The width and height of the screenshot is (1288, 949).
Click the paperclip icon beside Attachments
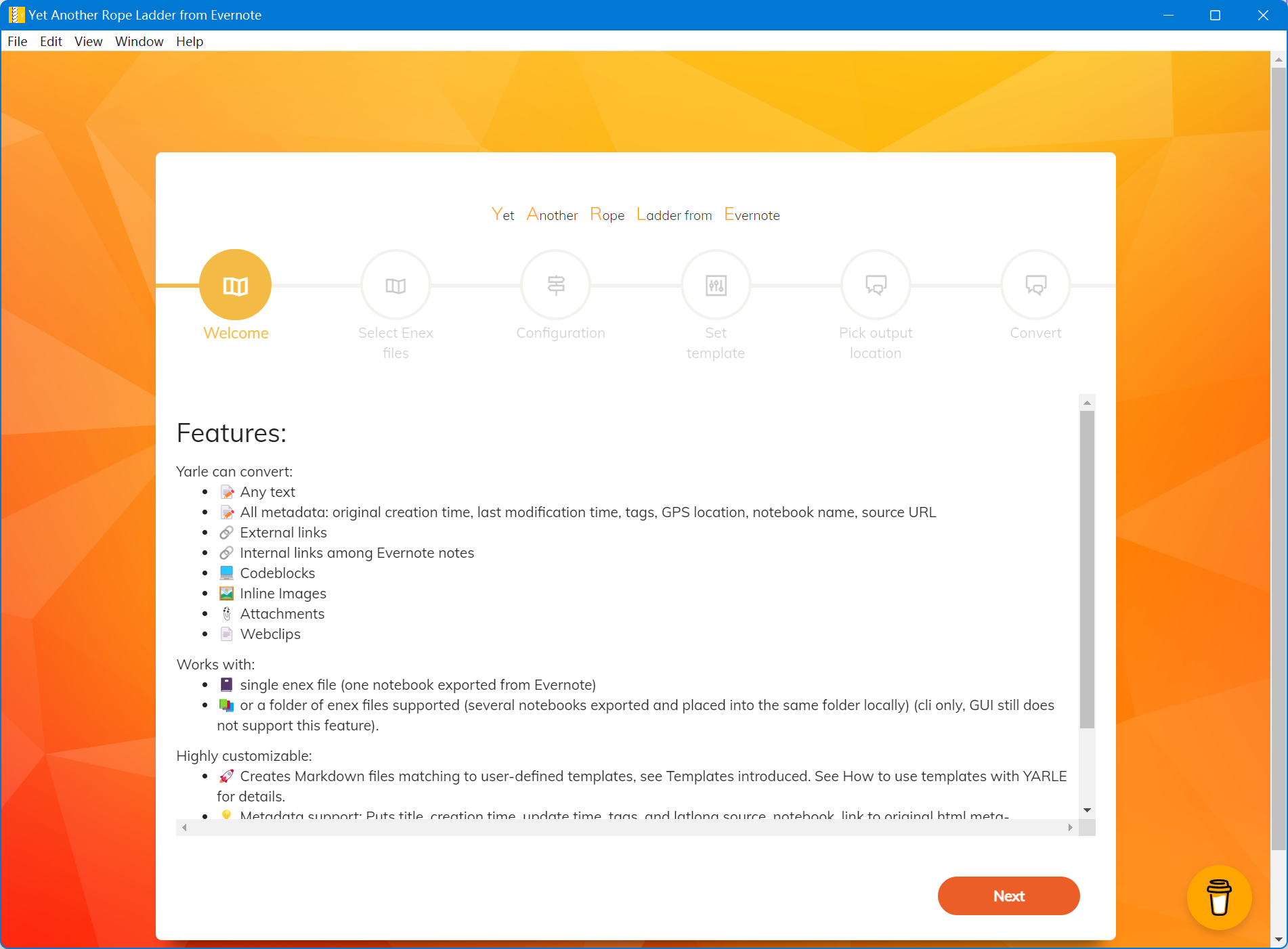227,614
